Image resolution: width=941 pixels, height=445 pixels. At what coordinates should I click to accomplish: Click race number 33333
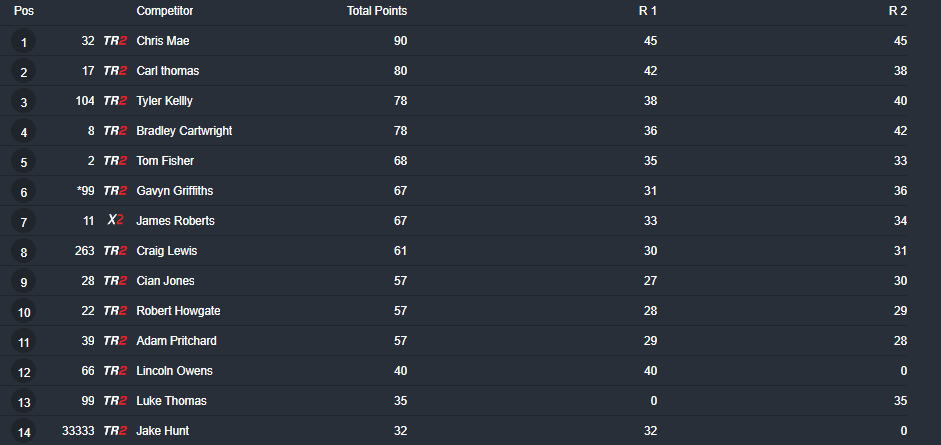click(x=78, y=431)
